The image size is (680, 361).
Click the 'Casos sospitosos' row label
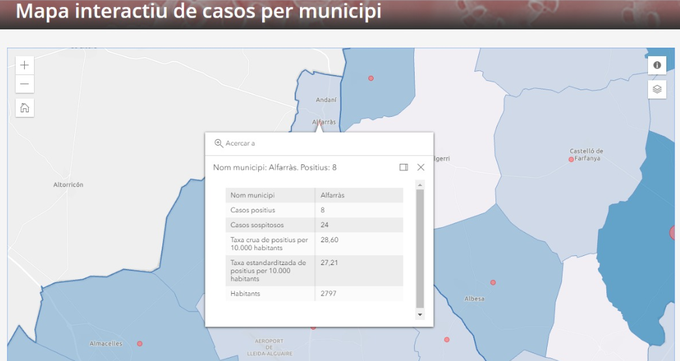[257, 225]
